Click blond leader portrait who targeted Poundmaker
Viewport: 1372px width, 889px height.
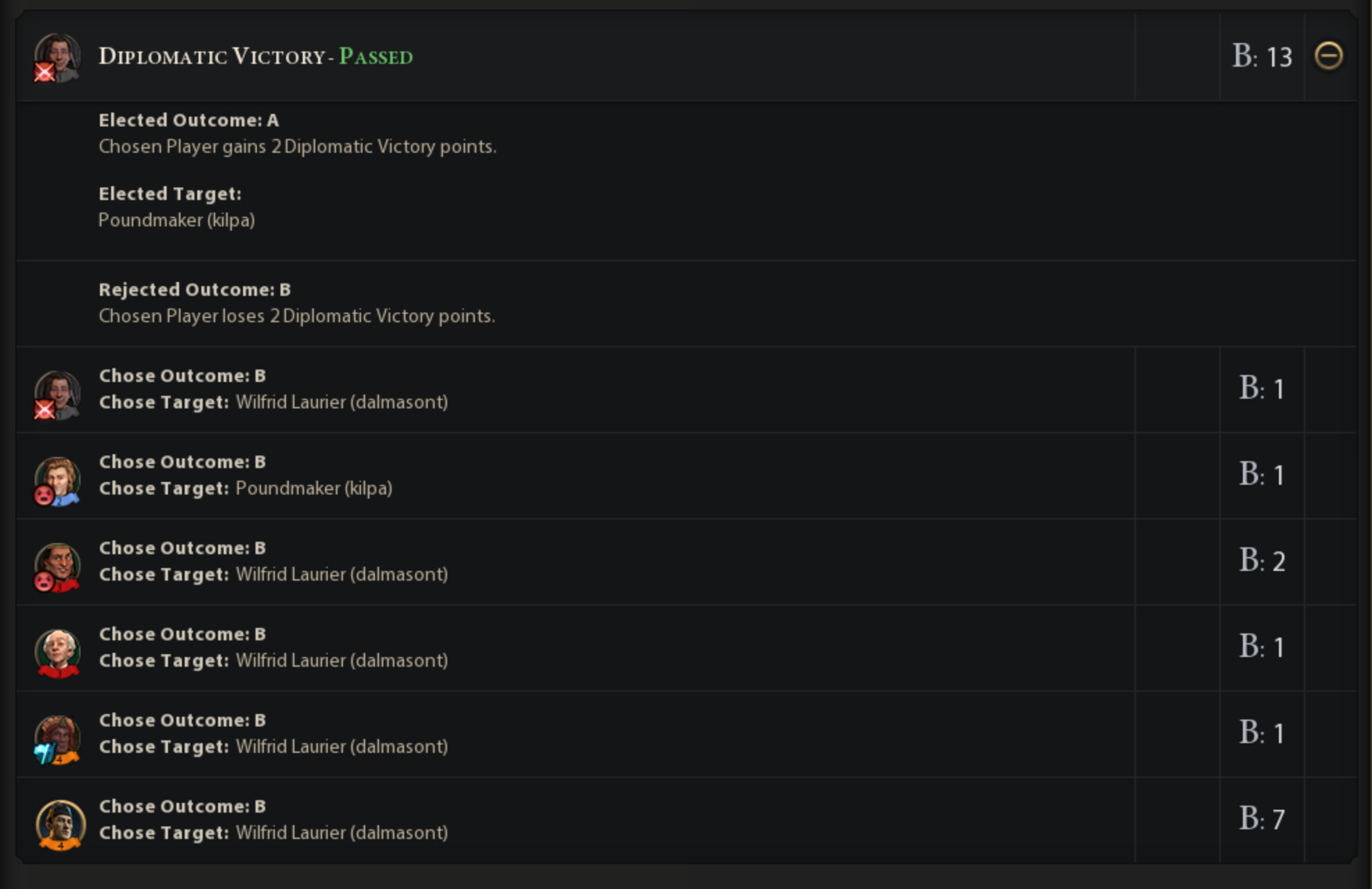pos(58,481)
